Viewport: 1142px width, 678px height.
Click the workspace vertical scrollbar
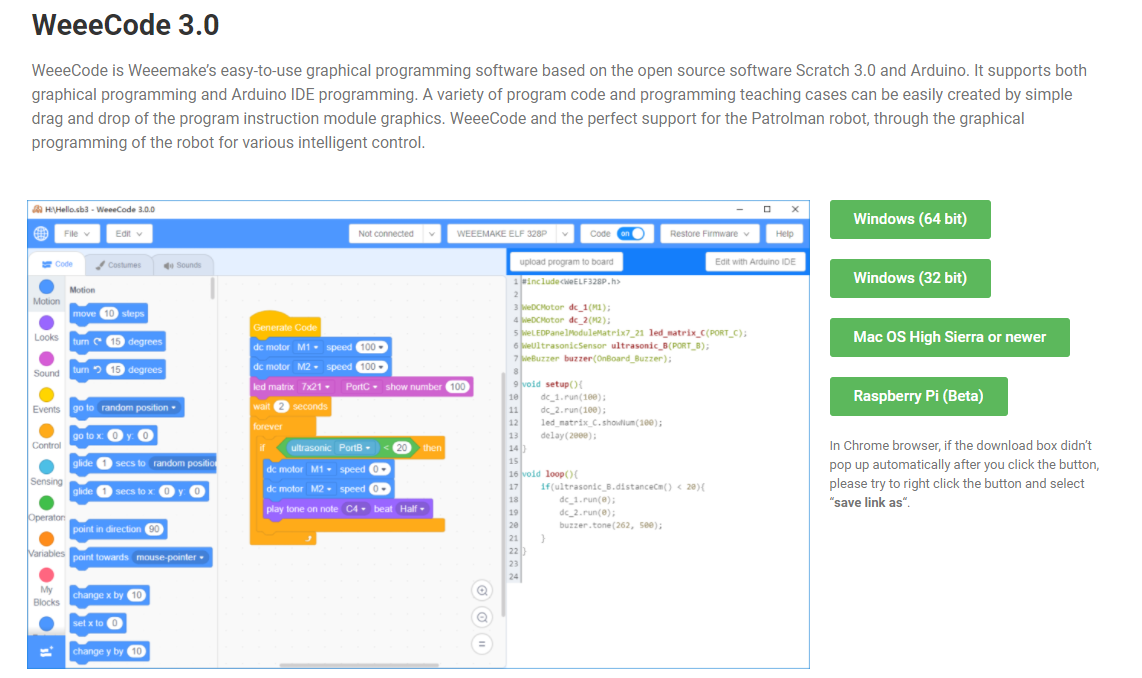pyautogui.click(x=503, y=495)
